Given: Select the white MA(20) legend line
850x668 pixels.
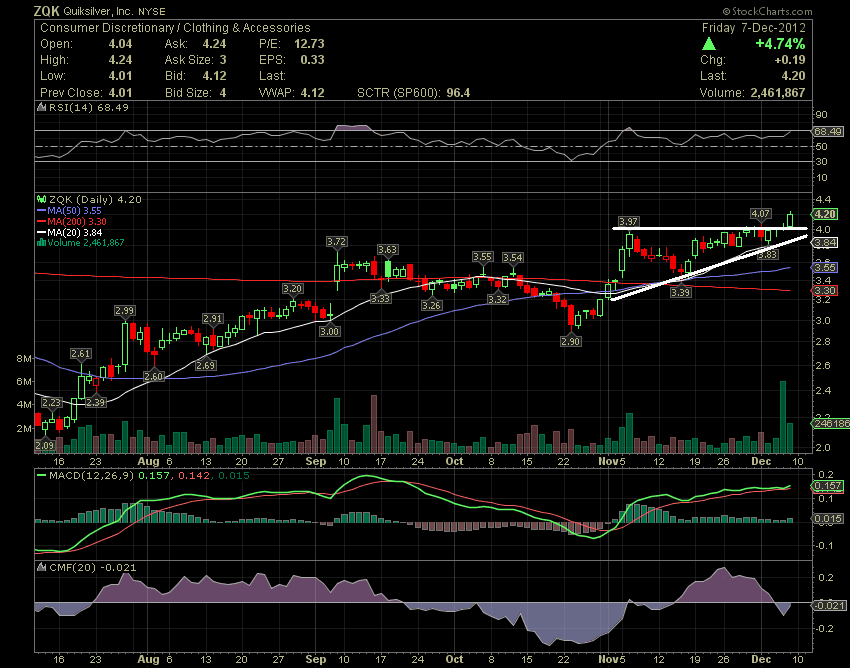Looking at the screenshot, I should click(x=41, y=233).
